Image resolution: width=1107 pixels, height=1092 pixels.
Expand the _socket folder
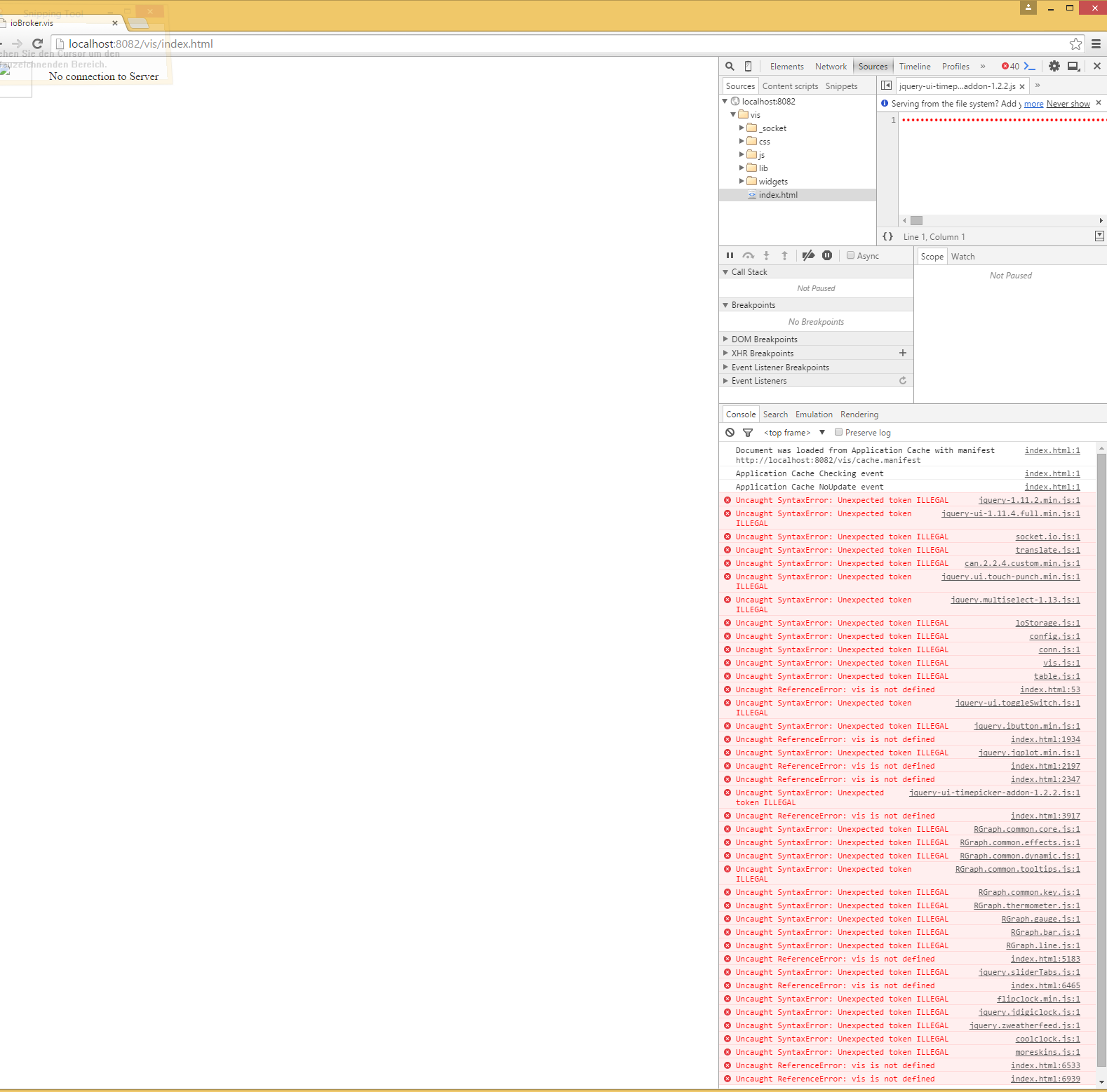742,128
